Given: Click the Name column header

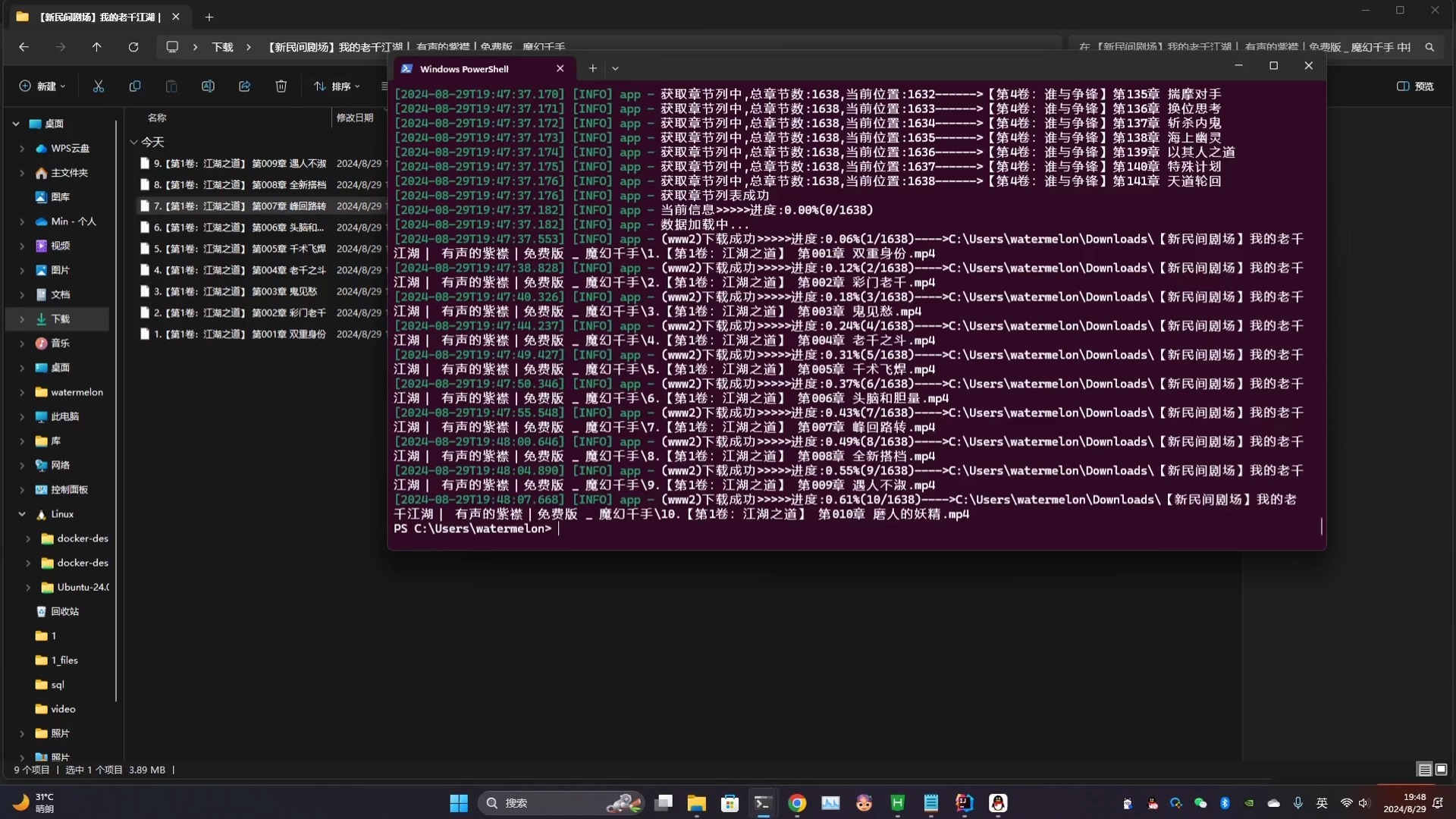Looking at the screenshot, I should pyautogui.click(x=157, y=118).
